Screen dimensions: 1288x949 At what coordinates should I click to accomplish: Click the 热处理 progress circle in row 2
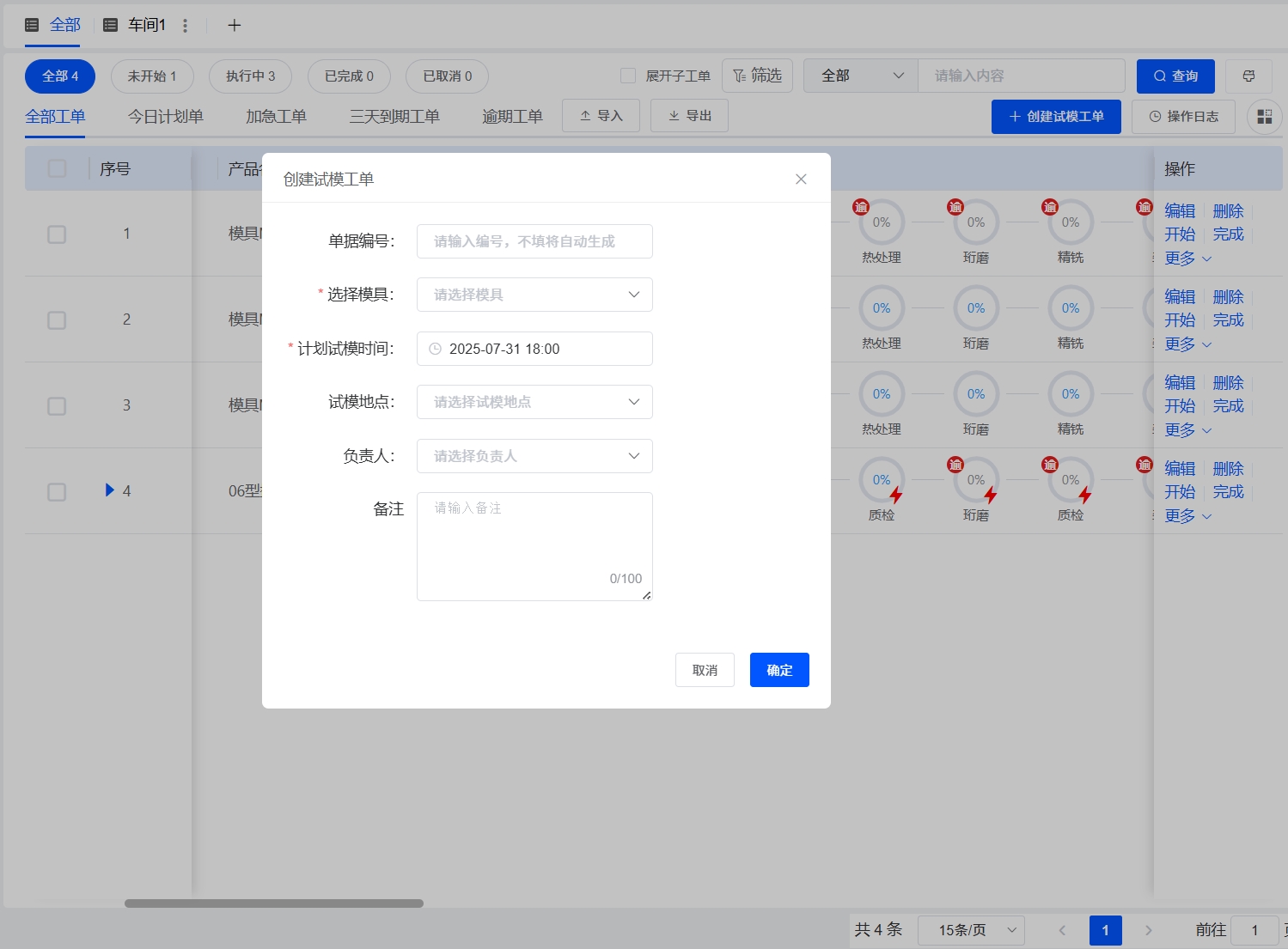[x=882, y=308]
